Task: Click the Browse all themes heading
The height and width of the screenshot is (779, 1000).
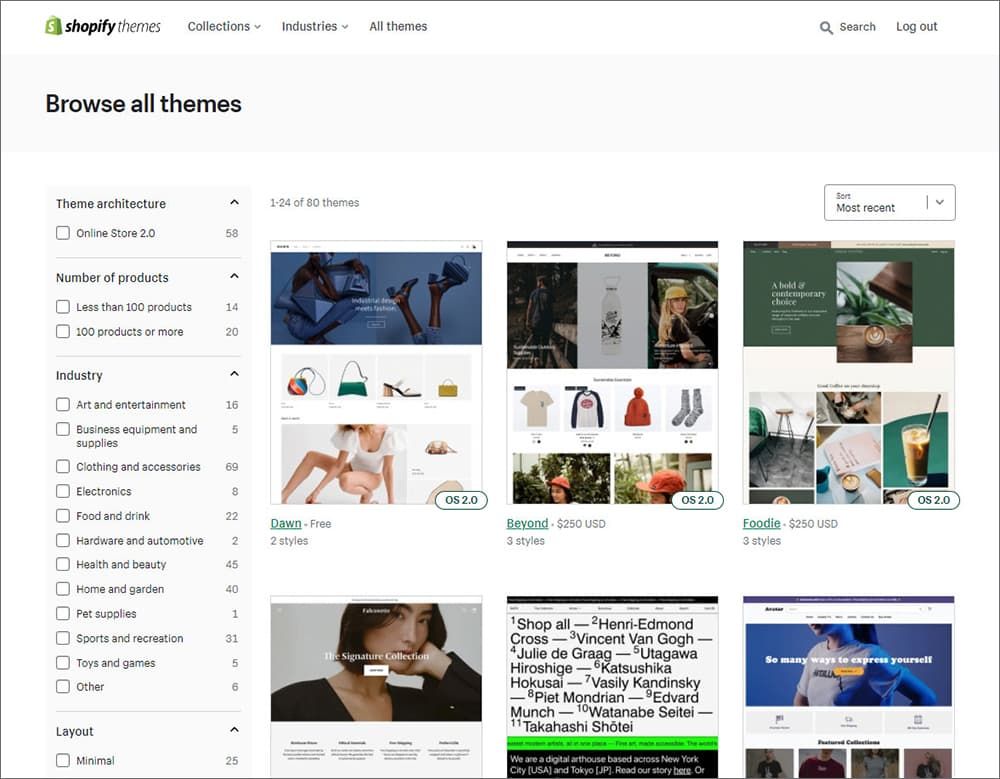Action: coord(143,103)
